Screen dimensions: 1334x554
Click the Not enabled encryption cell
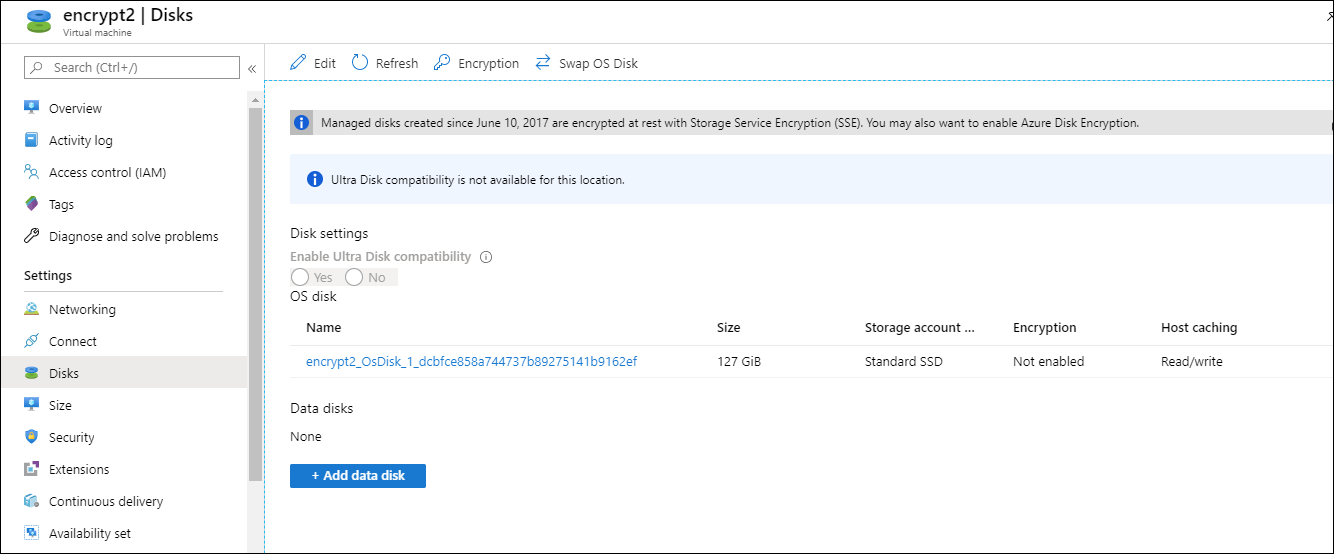tap(1048, 361)
